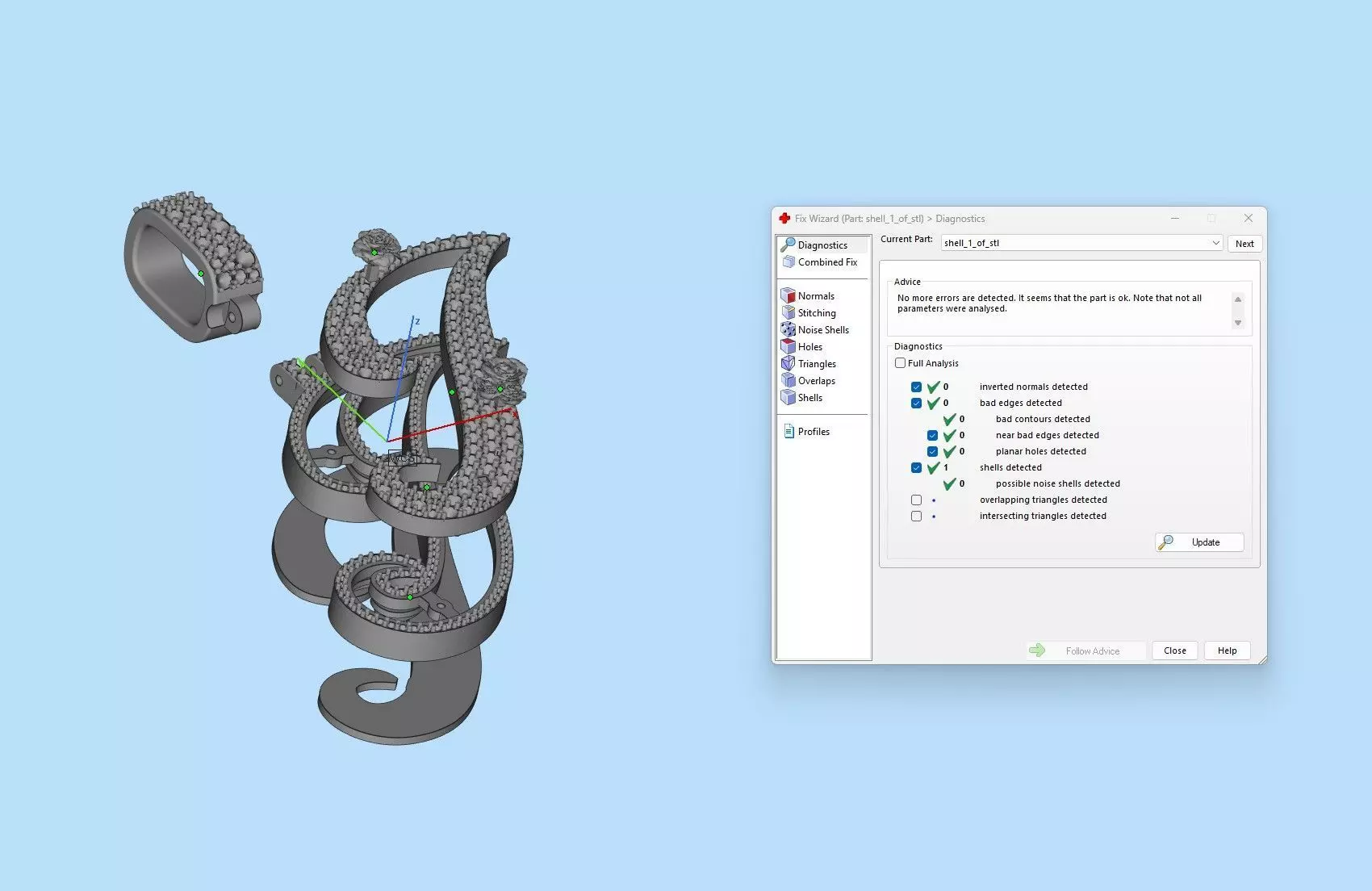The width and height of the screenshot is (1372, 891).
Task: Click the Update button
Action: [x=1199, y=542]
